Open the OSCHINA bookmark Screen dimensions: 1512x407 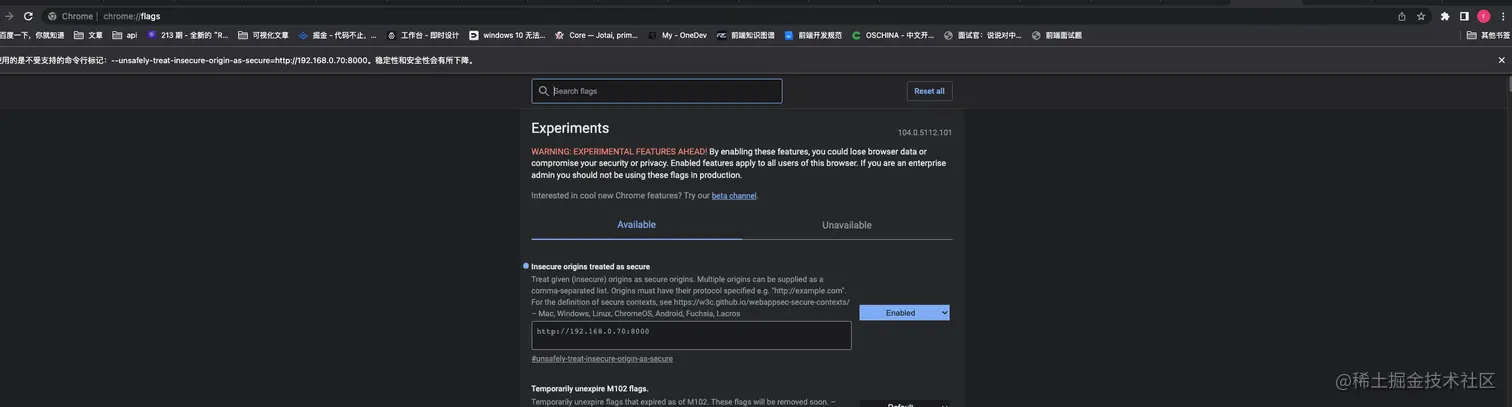click(893, 35)
